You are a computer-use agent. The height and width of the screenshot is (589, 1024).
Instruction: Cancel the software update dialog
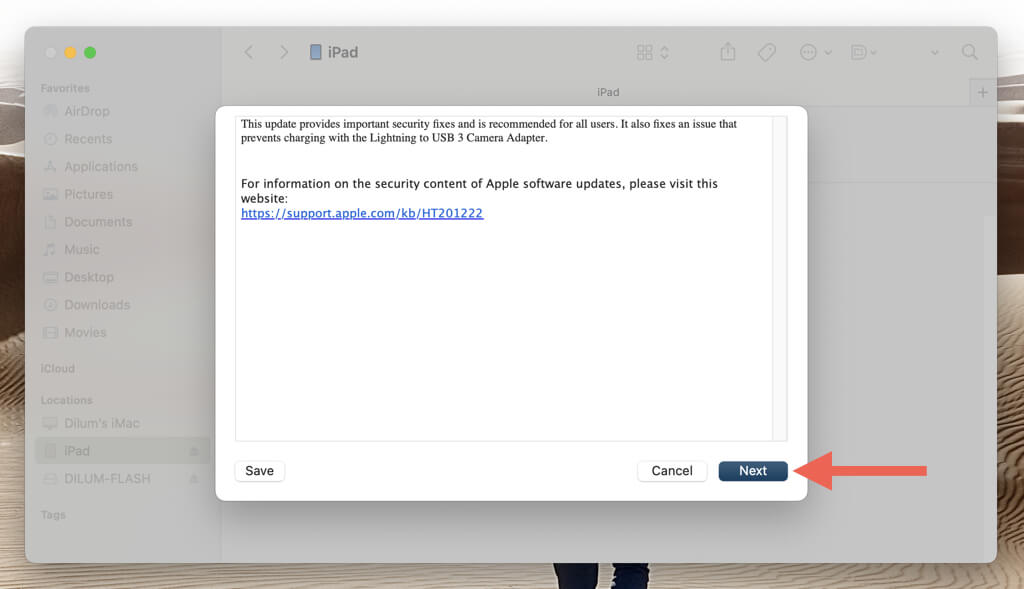pos(671,471)
